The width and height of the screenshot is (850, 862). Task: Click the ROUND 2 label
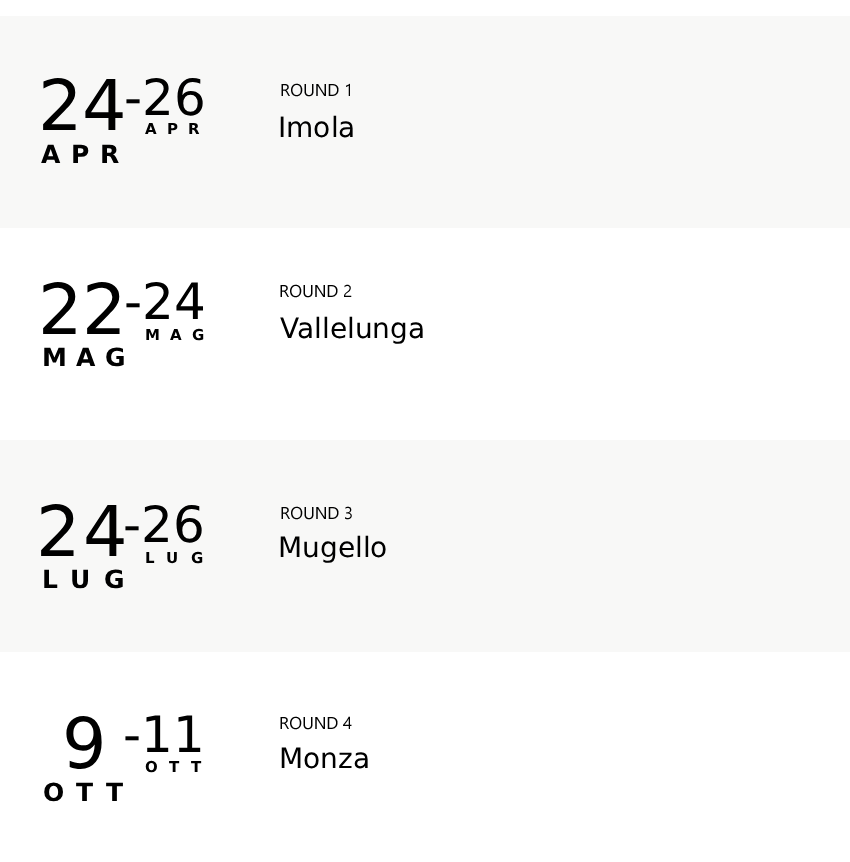coord(315,291)
